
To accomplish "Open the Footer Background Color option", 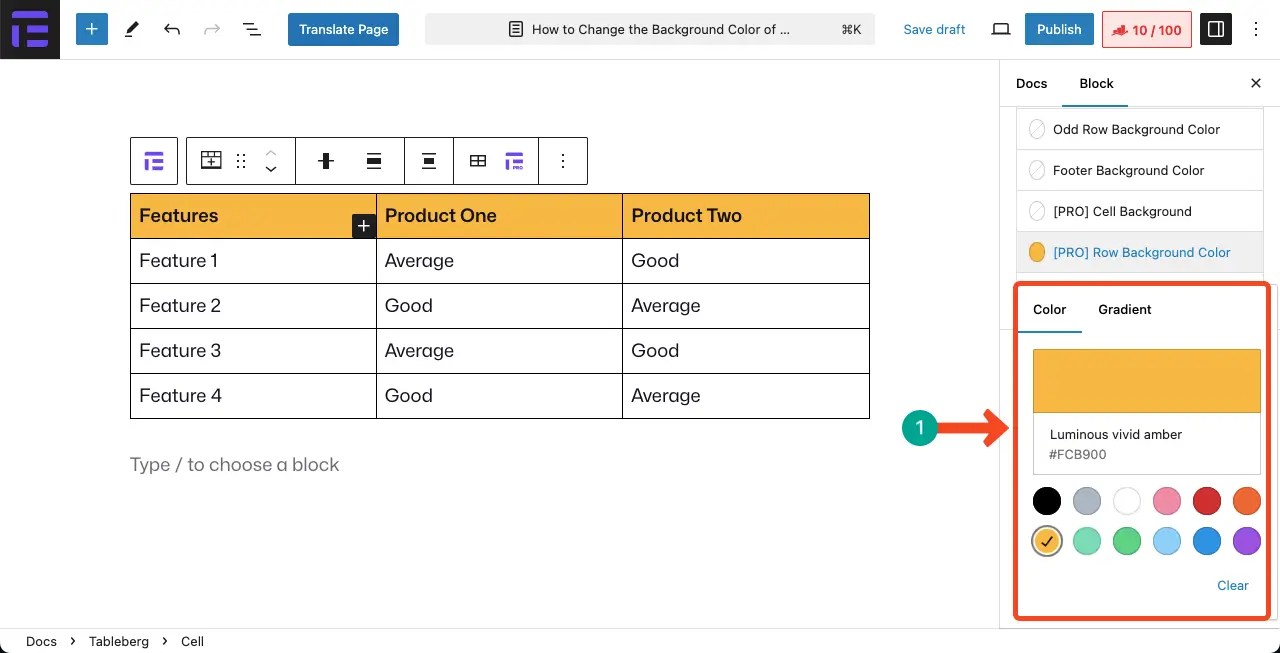I will click(1128, 170).
